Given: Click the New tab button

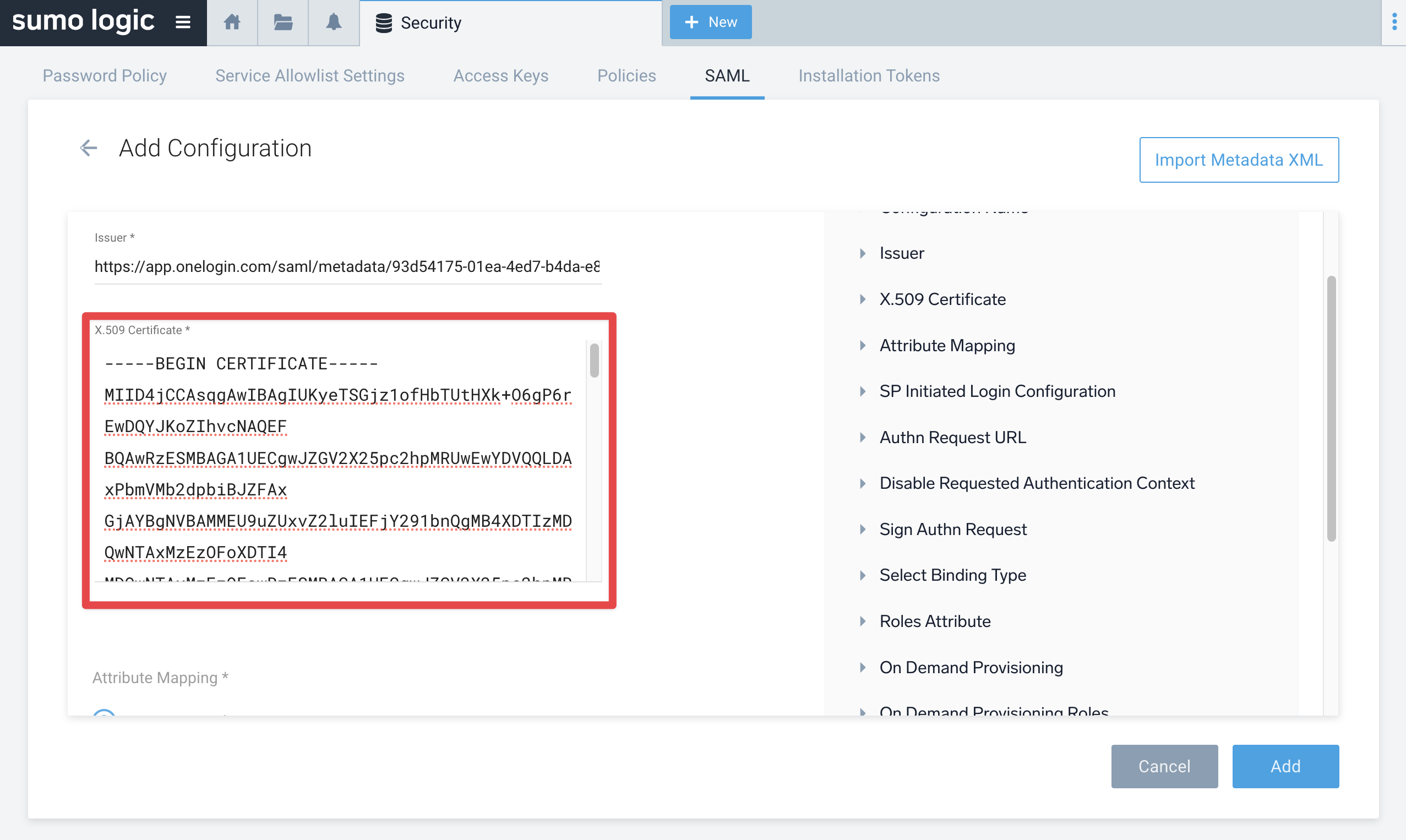Looking at the screenshot, I should (710, 22).
